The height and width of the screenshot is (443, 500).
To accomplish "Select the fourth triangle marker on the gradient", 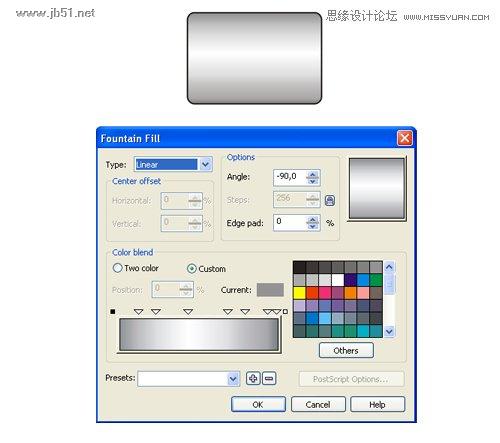I will (228, 312).
